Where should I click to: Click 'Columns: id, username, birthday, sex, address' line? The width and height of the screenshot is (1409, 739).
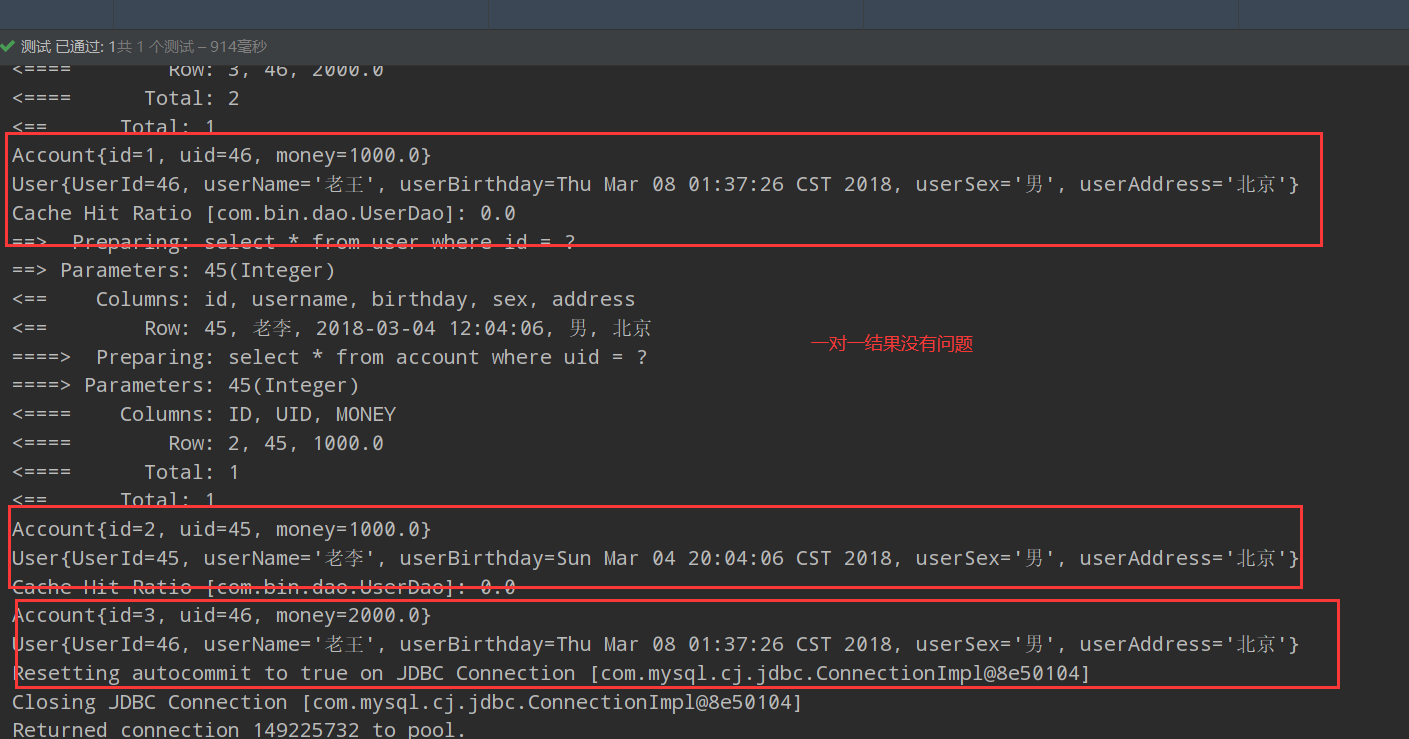(x=324, y=299)
